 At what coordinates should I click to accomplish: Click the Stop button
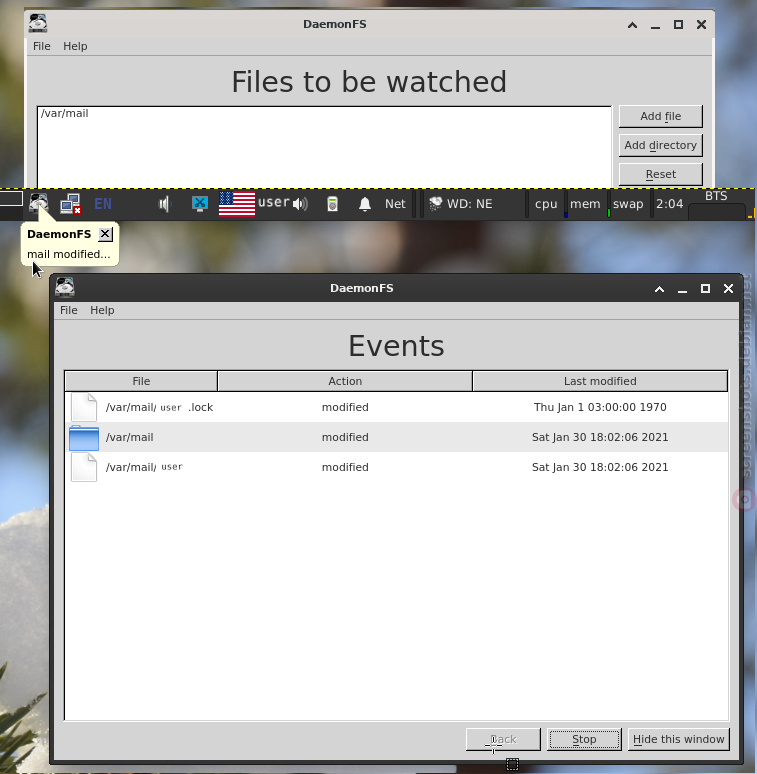pos(584,739)
